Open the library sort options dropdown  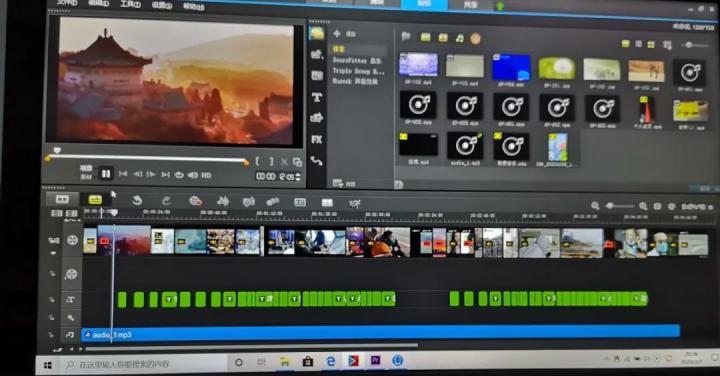tap(667, 45)
